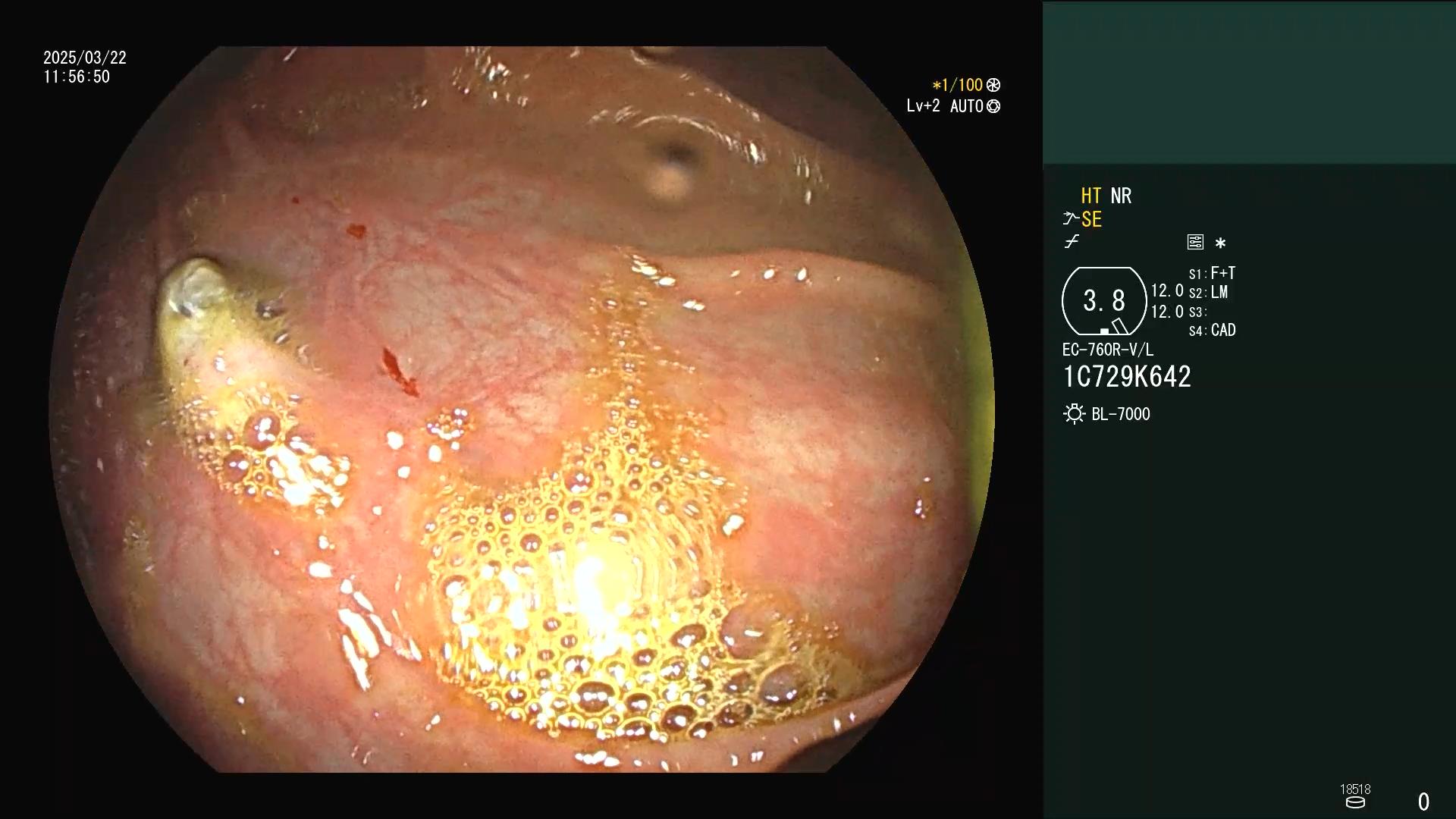Image resolution: width=1456 pixels, height=819 pixels.
Task: Click the live endoscopic image view
Action: (522, 409)
